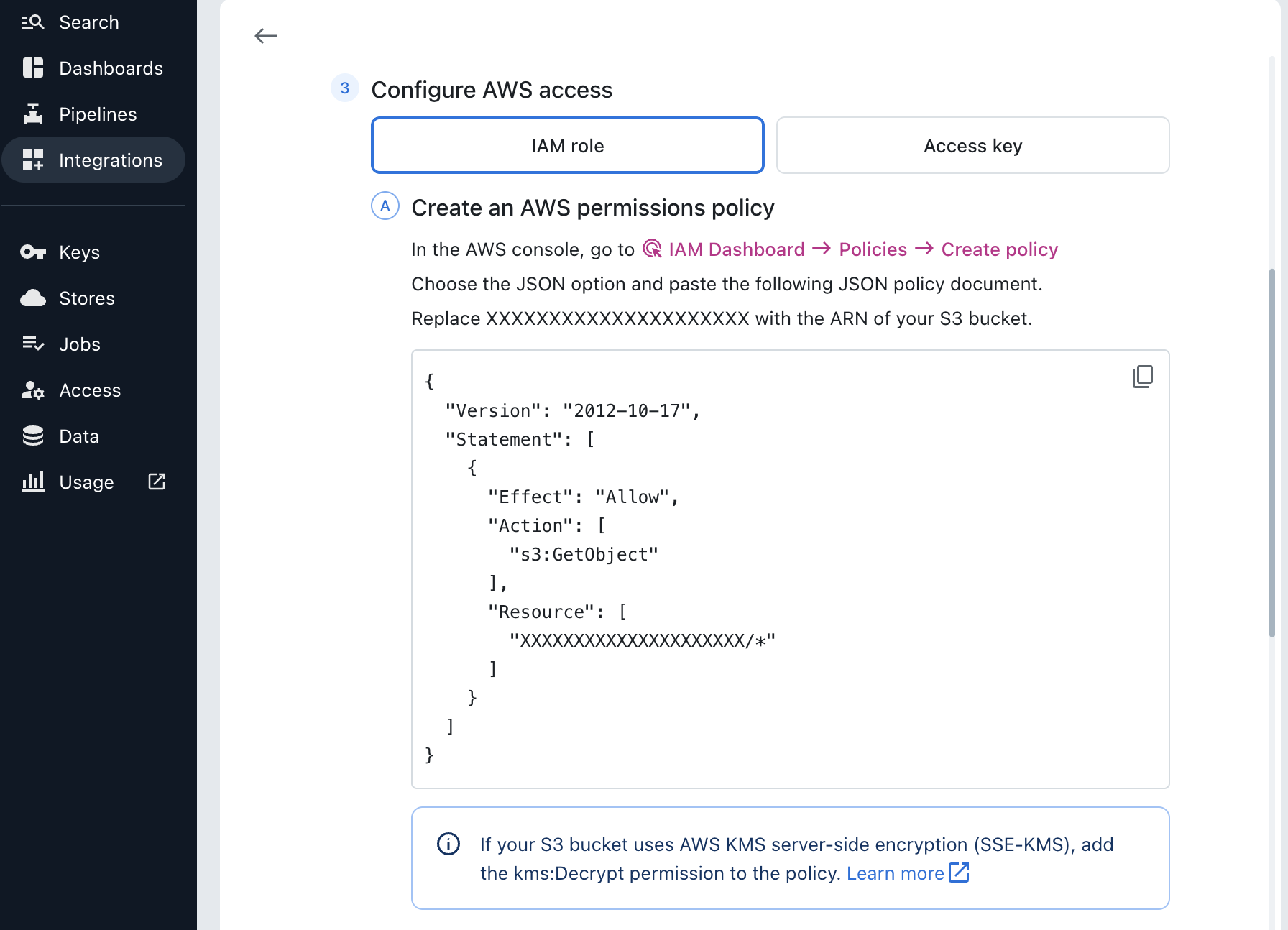Image resolution: width=1288 pixels, height=930 pixels.
Task: Open the Dashboards icon
Action: pos(33,68)
